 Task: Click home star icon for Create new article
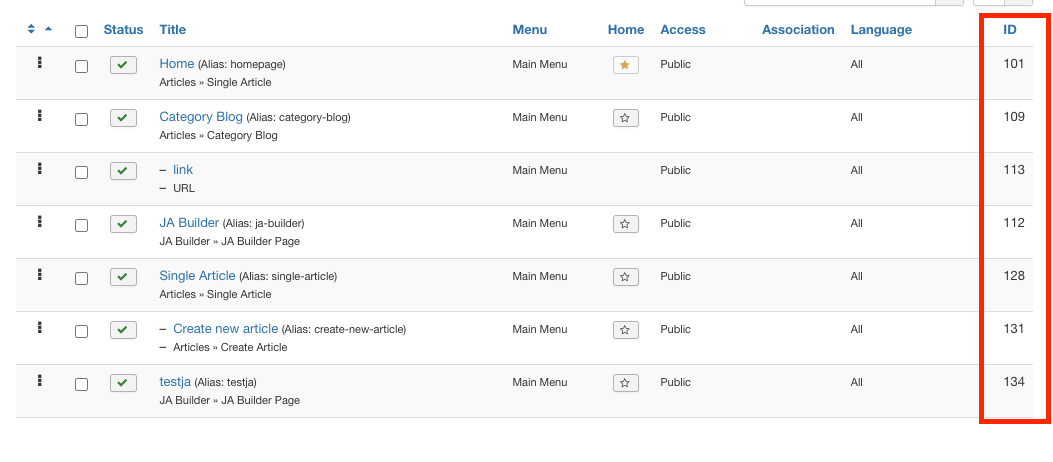(x=625, y=330)
